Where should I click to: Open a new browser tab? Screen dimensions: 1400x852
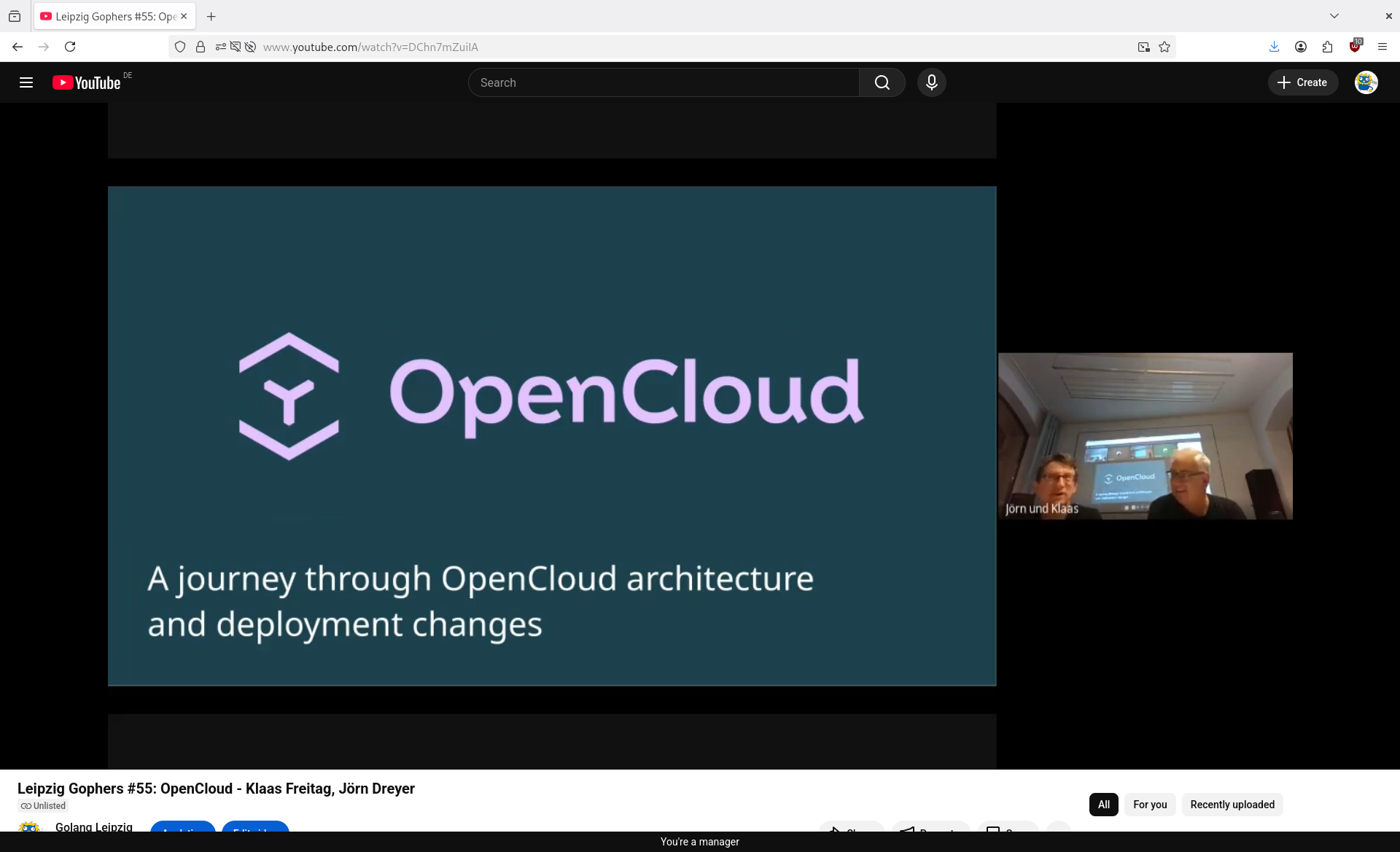[x=211, y=16]
